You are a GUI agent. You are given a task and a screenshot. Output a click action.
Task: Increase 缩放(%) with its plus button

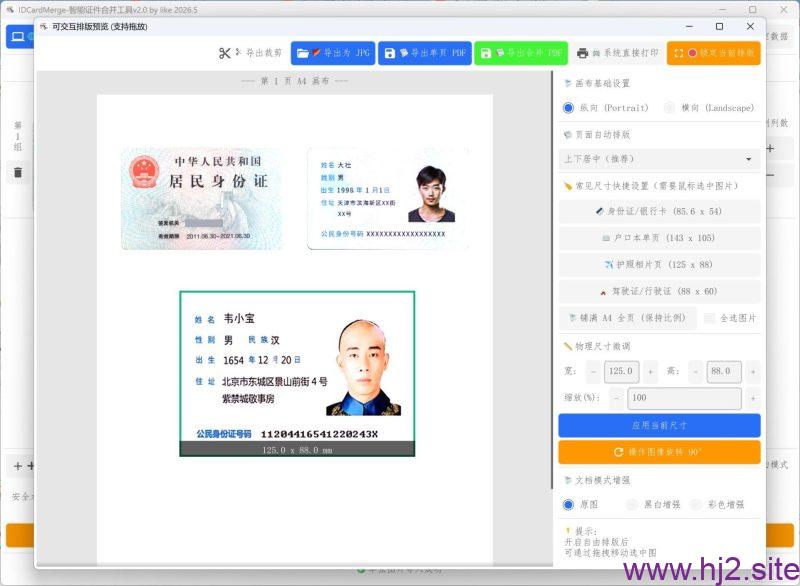pos(753,398)
